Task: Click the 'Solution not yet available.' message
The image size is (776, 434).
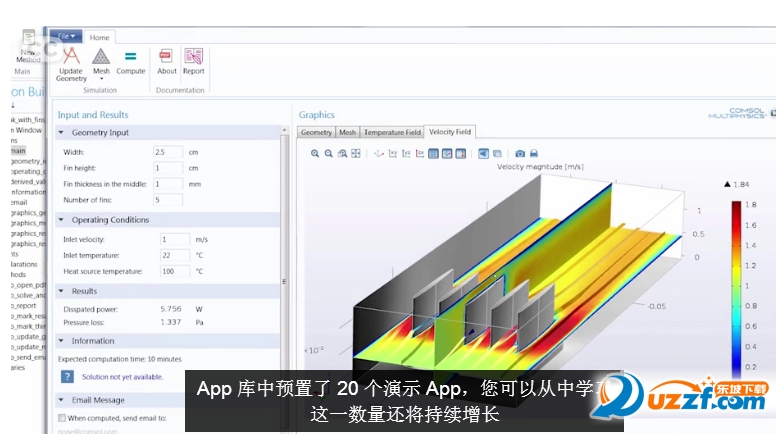Action: coord(122,377)
